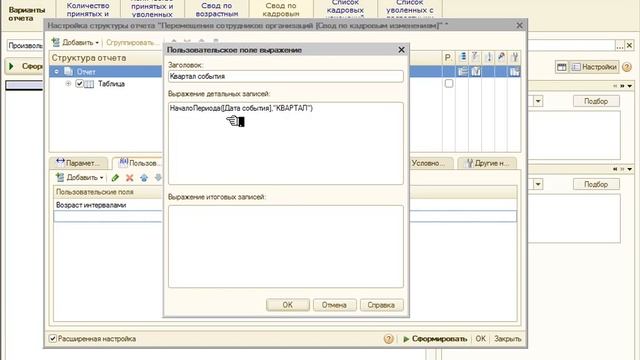Open Добавить dropdown in user fields toolbar
The width and height of the screenshot is (640, 360).
click(x=80, y=178)
